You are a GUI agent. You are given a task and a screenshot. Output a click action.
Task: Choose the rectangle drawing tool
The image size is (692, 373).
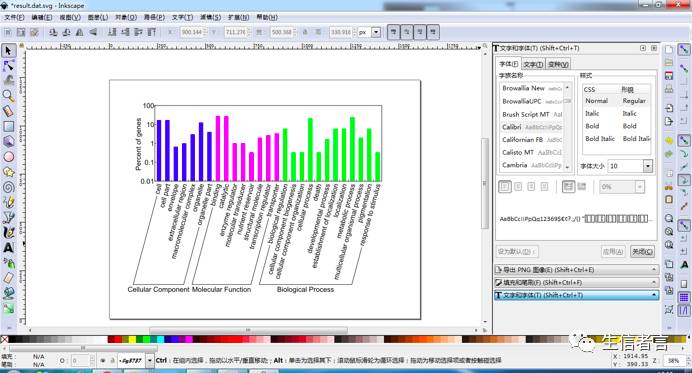8,126
